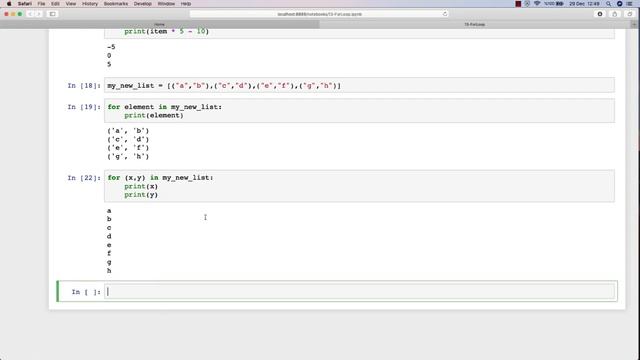
Task: Open the View menu
Action: (71, 4)
